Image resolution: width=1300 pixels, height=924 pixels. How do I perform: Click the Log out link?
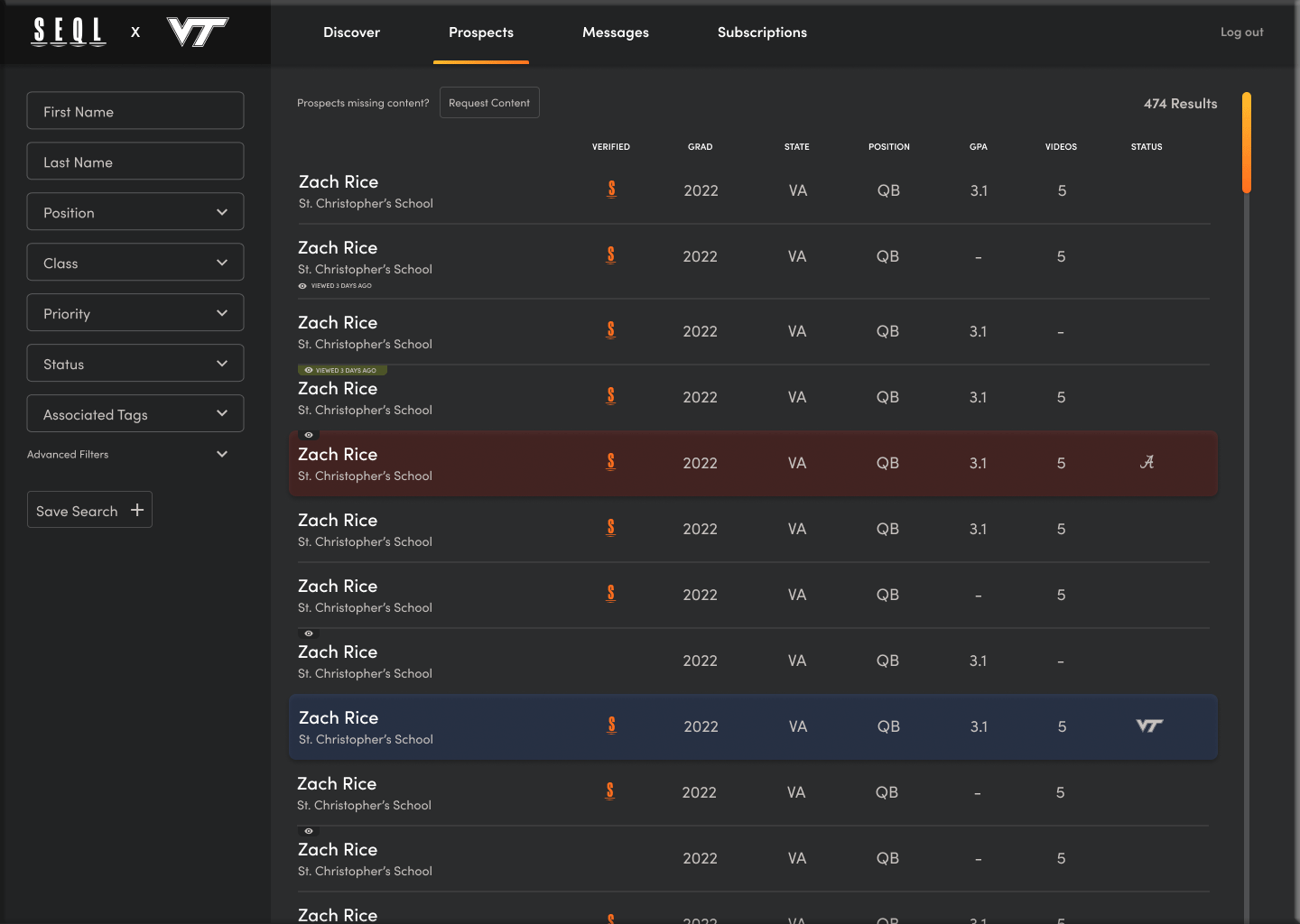coord(1241,32)
